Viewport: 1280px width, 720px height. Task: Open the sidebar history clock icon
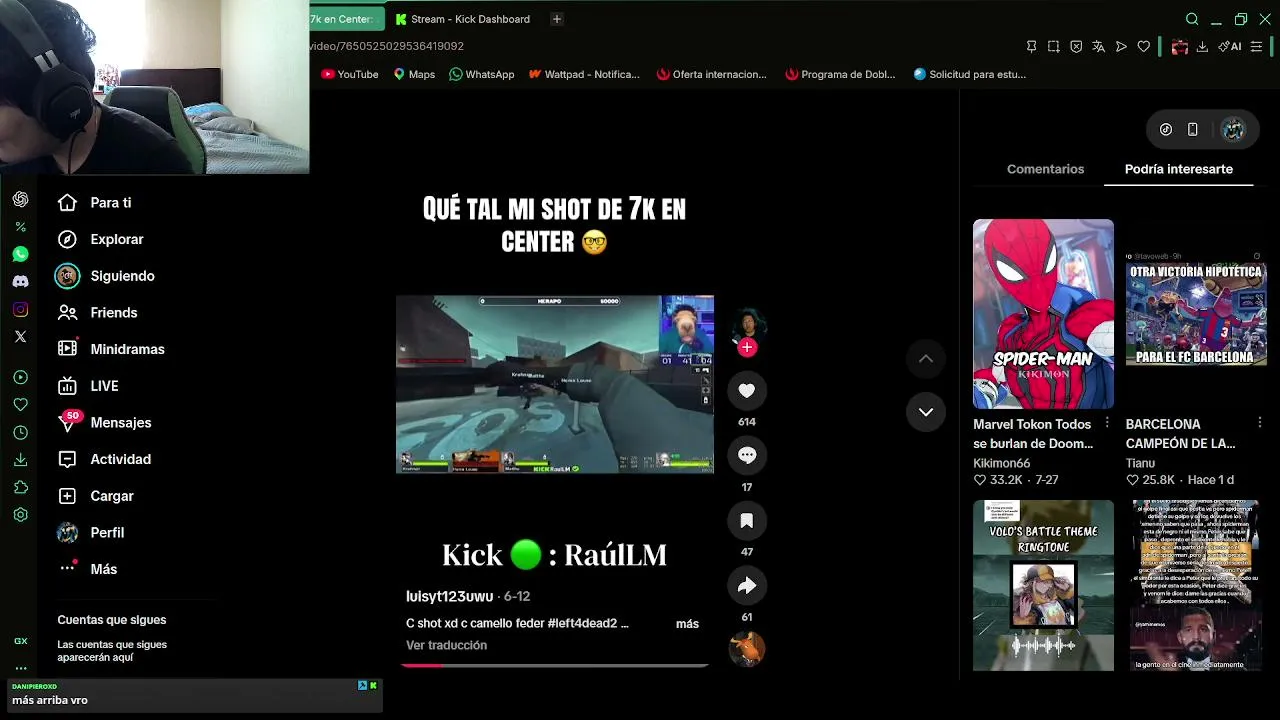click(x=20, y=433)
